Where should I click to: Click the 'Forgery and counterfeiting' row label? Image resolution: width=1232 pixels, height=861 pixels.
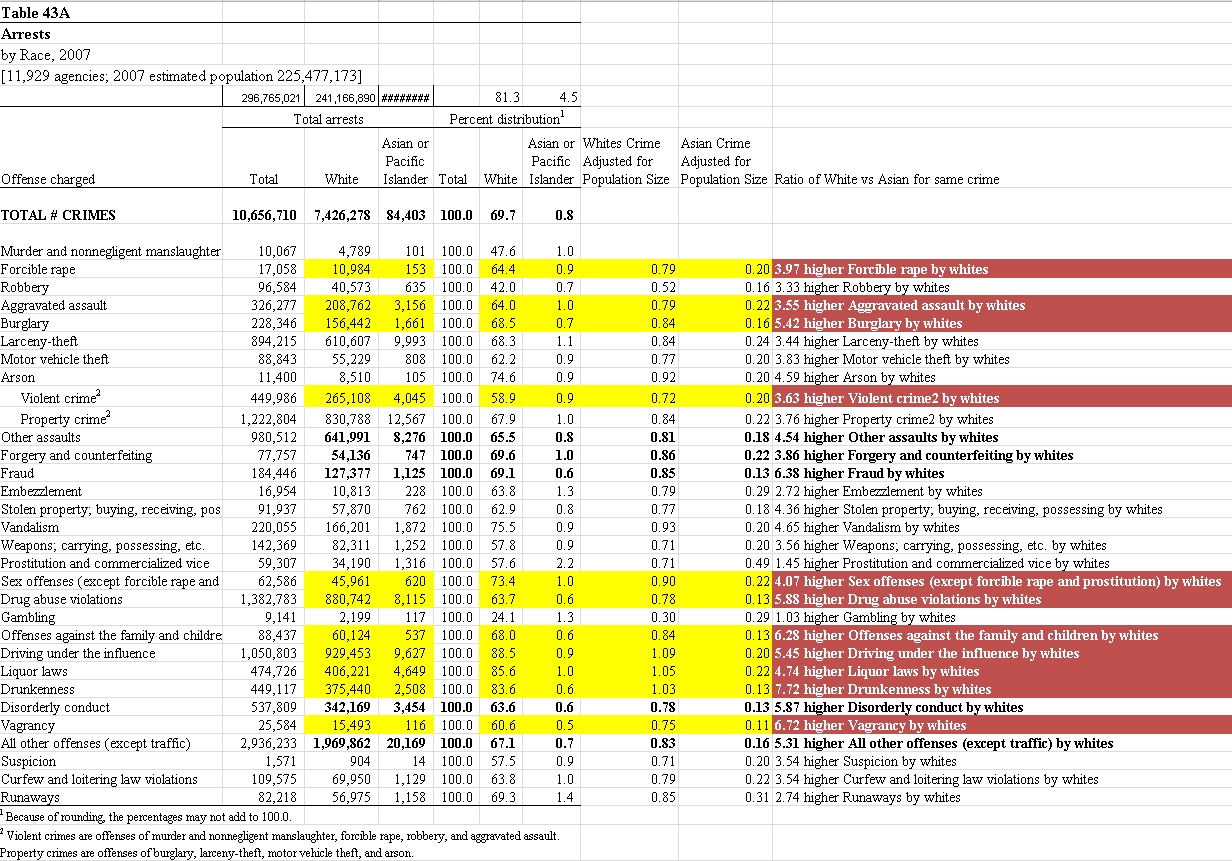click(x=77, y=455)
